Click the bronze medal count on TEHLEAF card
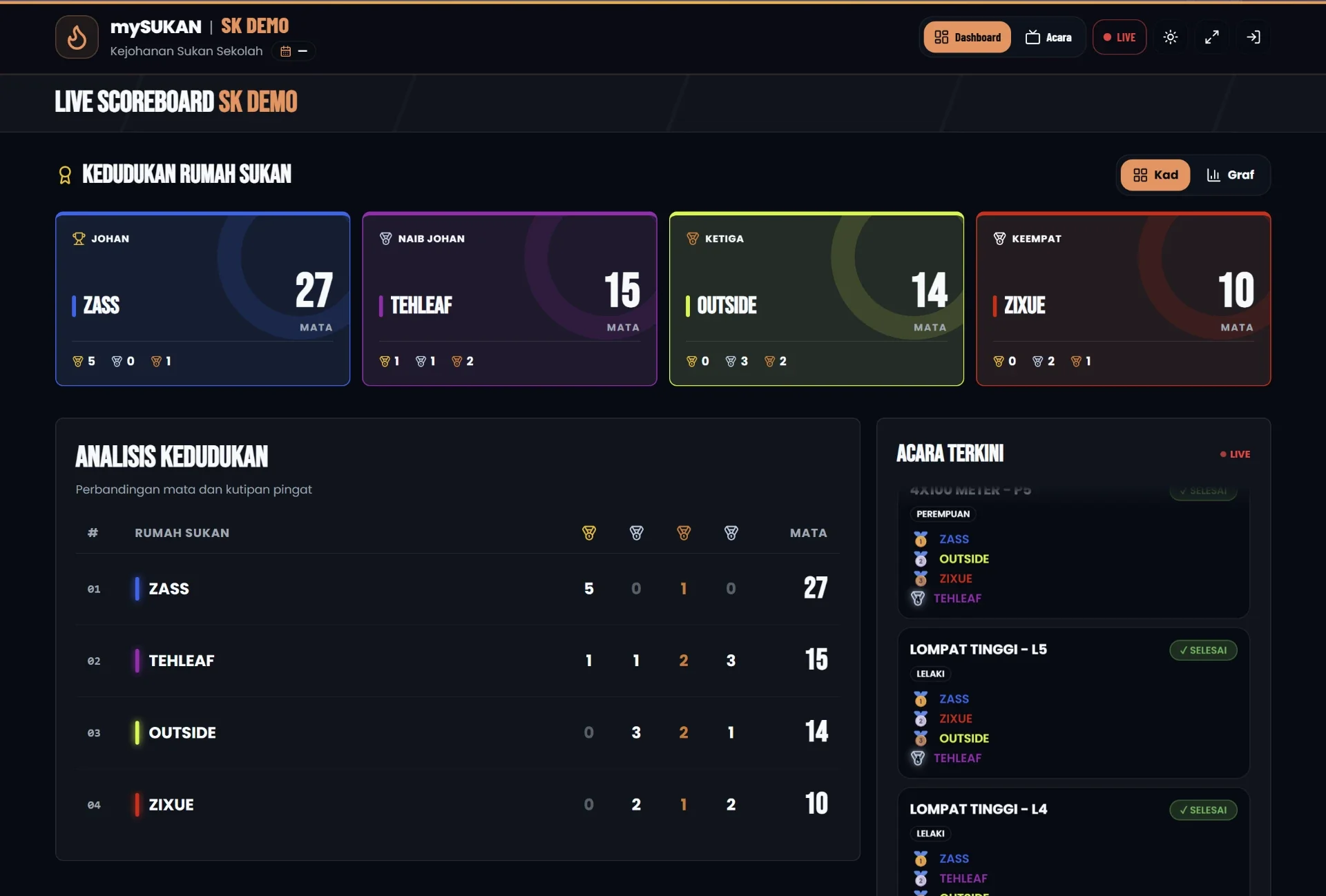 tap(462, 361)
